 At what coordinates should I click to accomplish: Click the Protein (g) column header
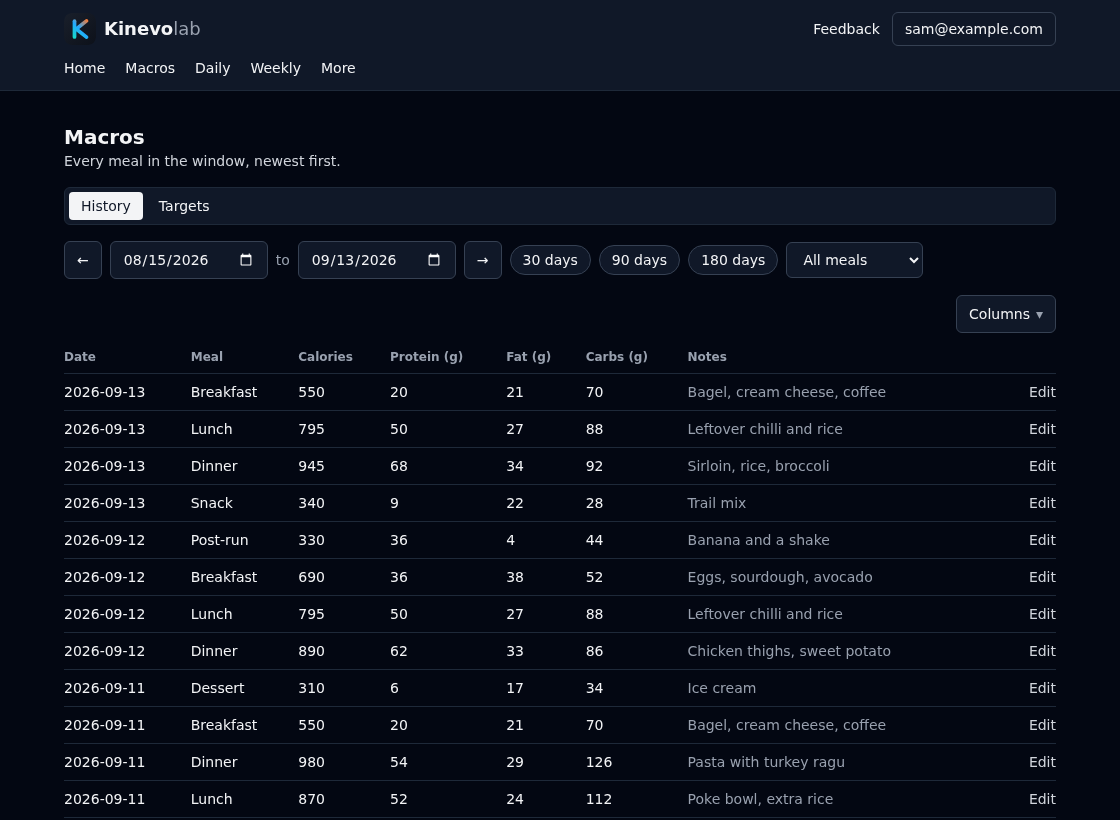426,356
